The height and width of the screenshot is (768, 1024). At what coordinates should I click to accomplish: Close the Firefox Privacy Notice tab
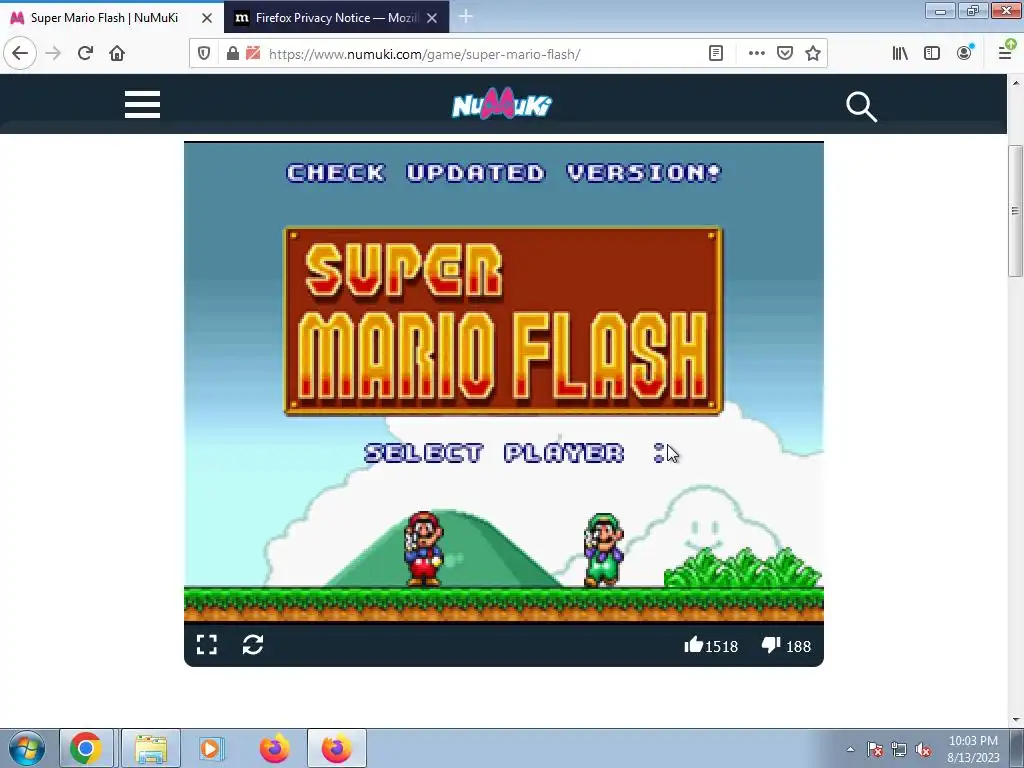(432, 18)
